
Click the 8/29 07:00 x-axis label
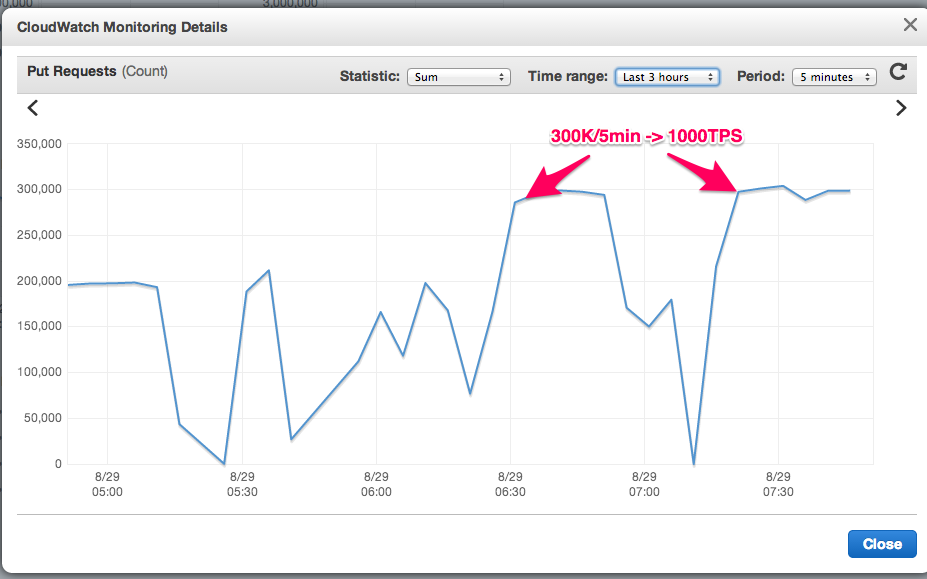(644, 484)
